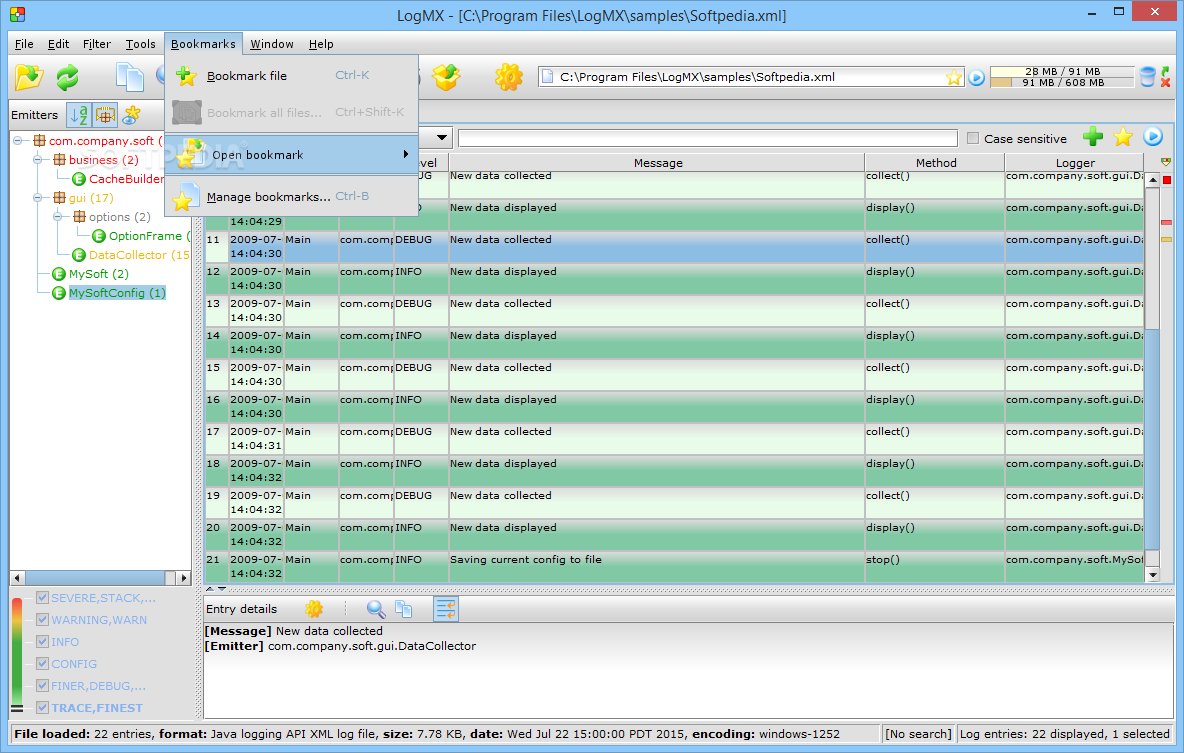Uncheck the INFO level checkbox

click(42, 641)
